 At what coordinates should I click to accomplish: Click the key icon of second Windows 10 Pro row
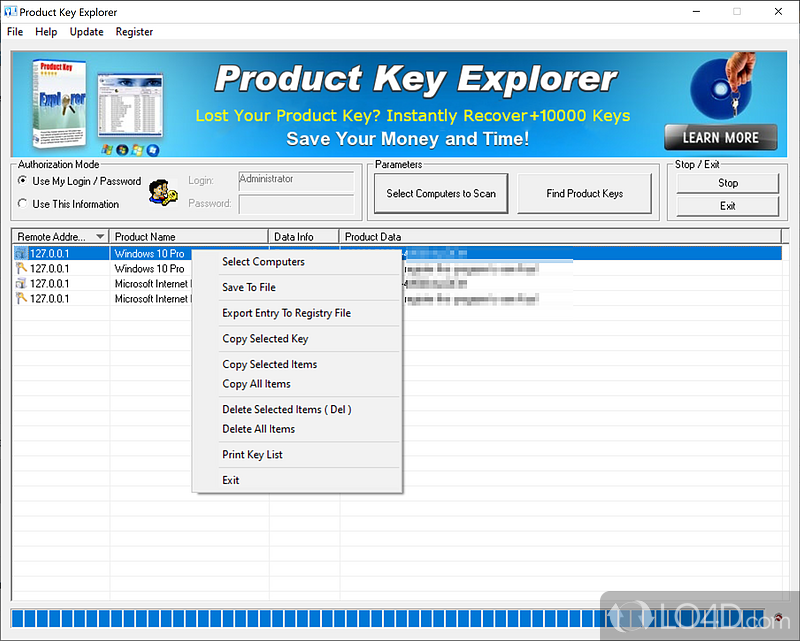[x=20, y=268]
